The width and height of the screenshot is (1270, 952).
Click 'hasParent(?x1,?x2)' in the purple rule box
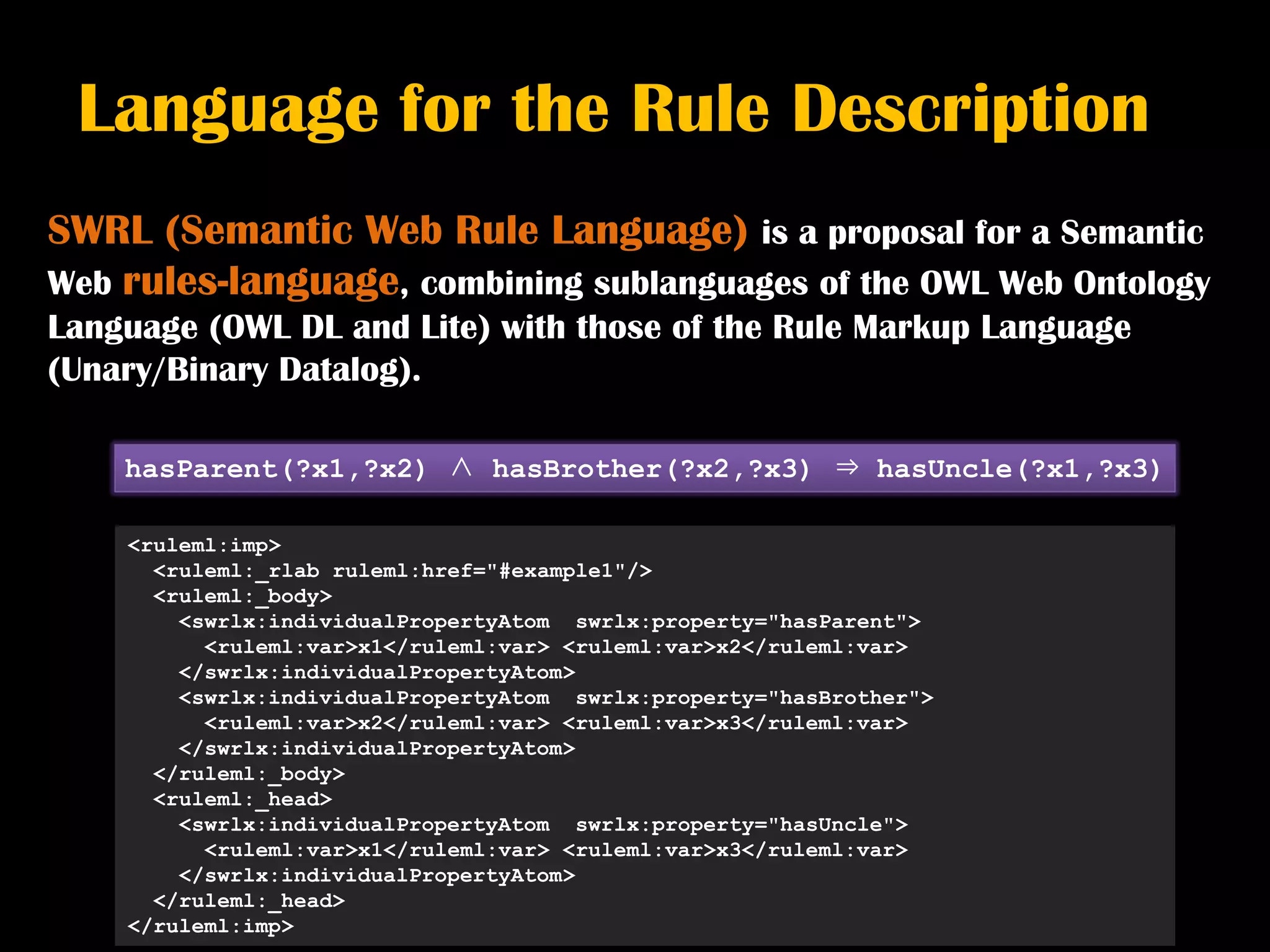tap(275, 469)
